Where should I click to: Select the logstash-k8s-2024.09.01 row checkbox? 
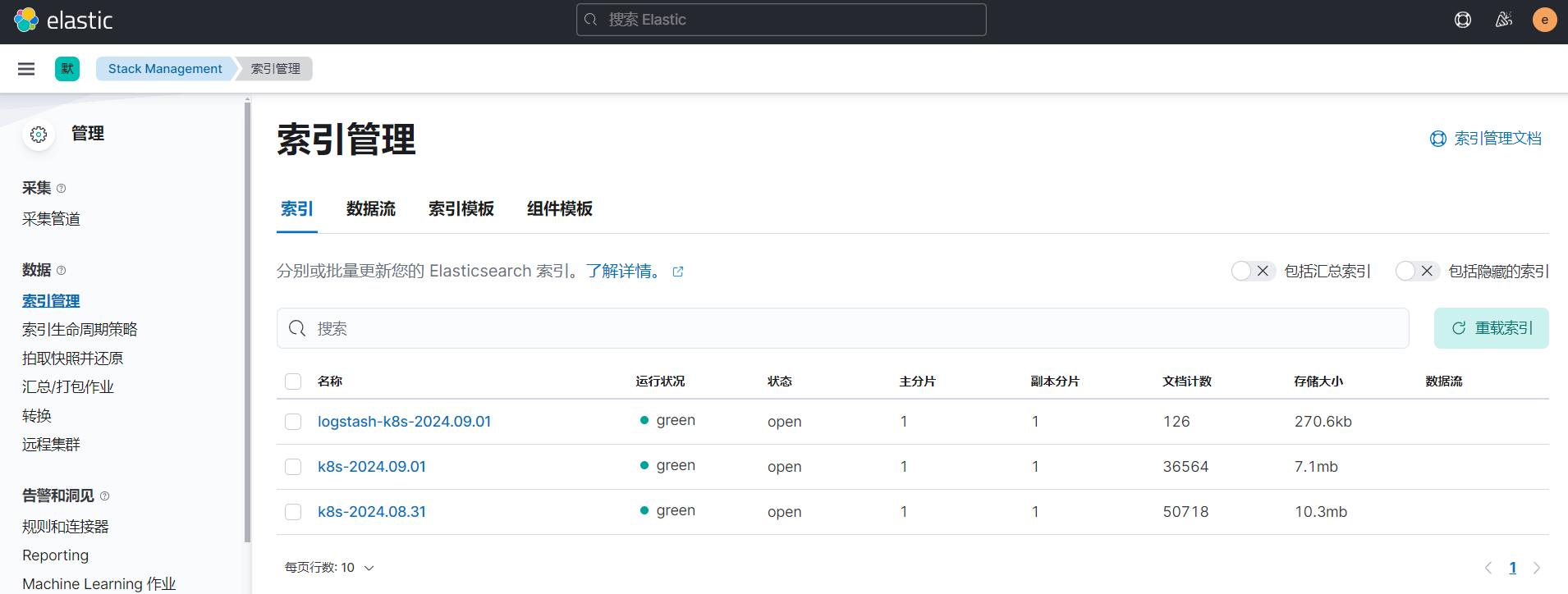point(293,422)
